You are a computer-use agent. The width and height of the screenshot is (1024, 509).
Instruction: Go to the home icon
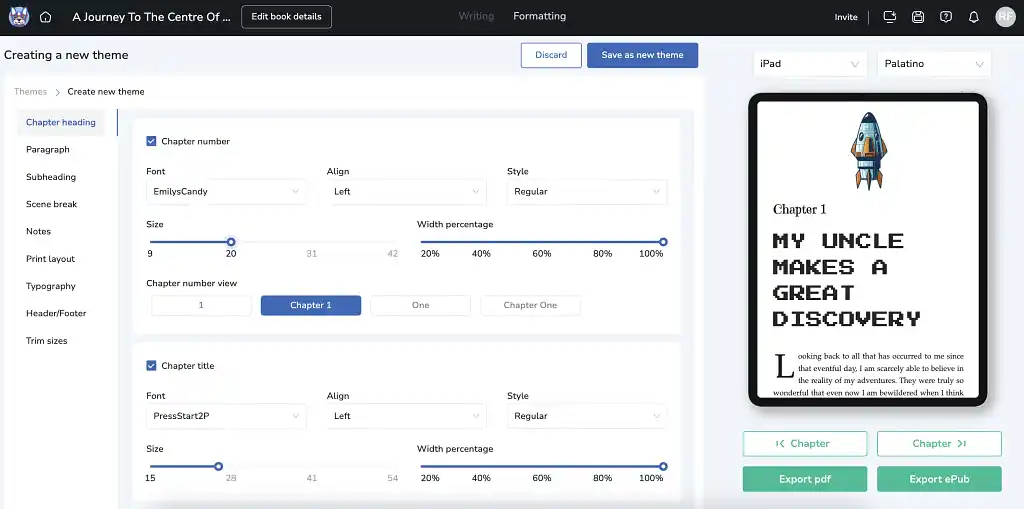point(45,17)
